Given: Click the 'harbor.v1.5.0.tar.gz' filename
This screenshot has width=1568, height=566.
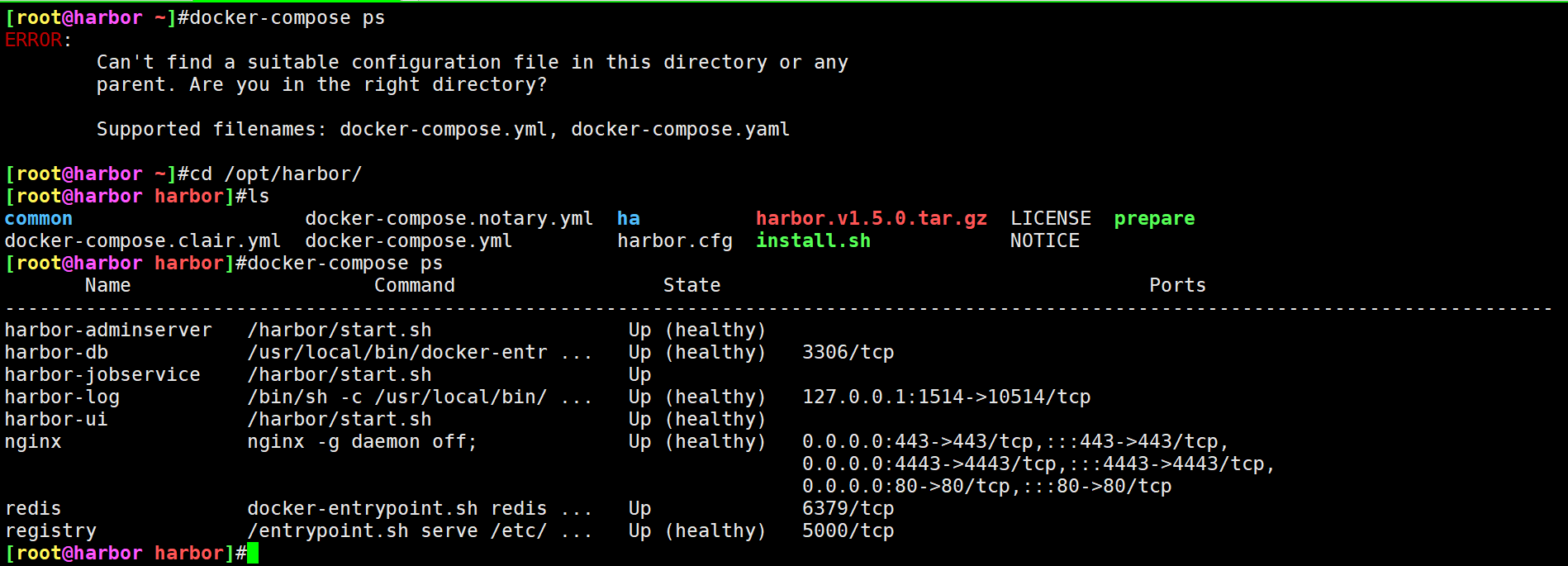Looking at the screenshot, I should 872,218.
